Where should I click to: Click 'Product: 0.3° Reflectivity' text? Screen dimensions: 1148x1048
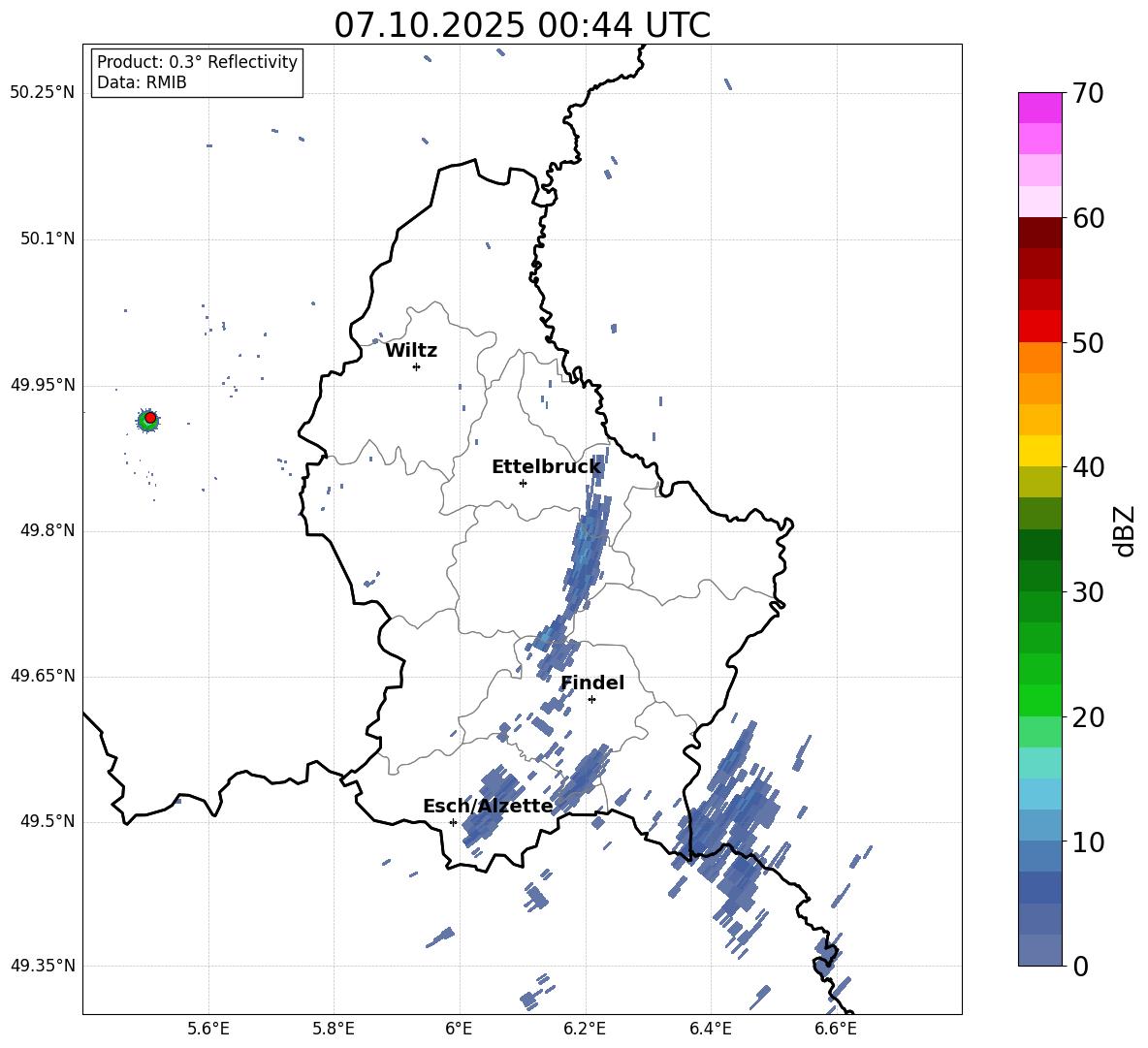[197, 62]
